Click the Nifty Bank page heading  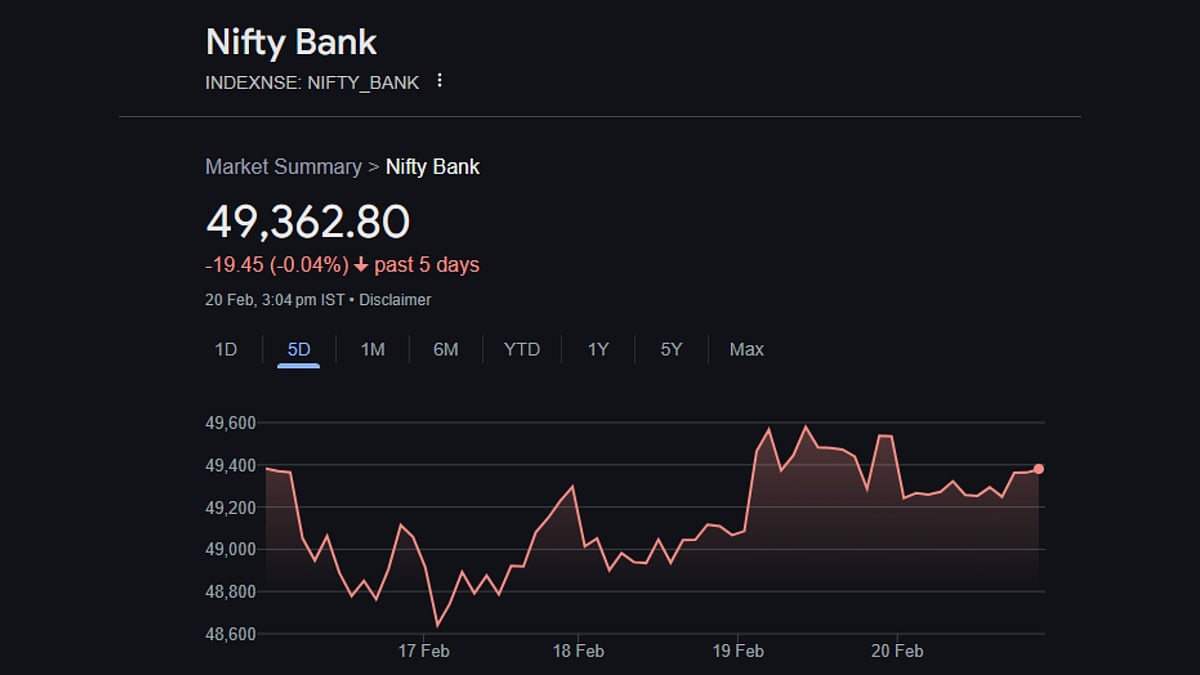(291, 43)
